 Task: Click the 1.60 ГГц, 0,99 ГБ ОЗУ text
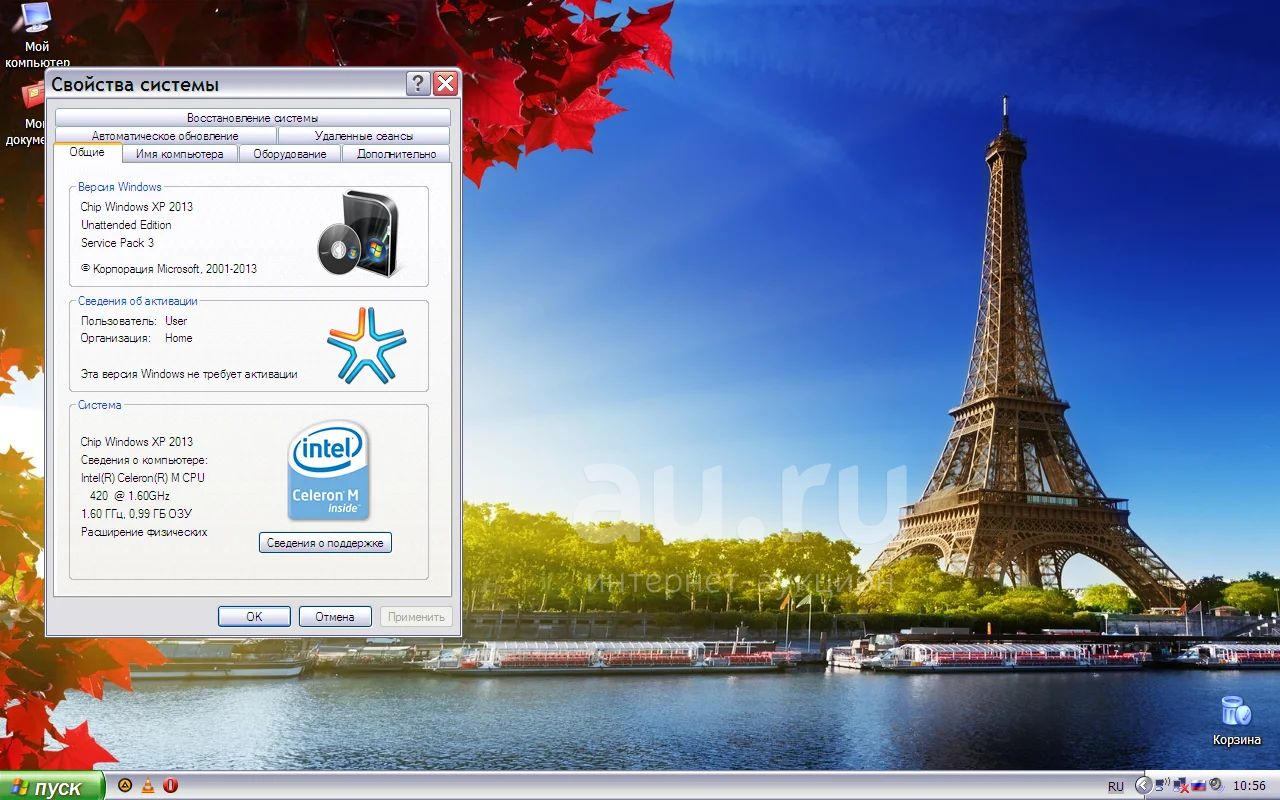pos(137,514)
